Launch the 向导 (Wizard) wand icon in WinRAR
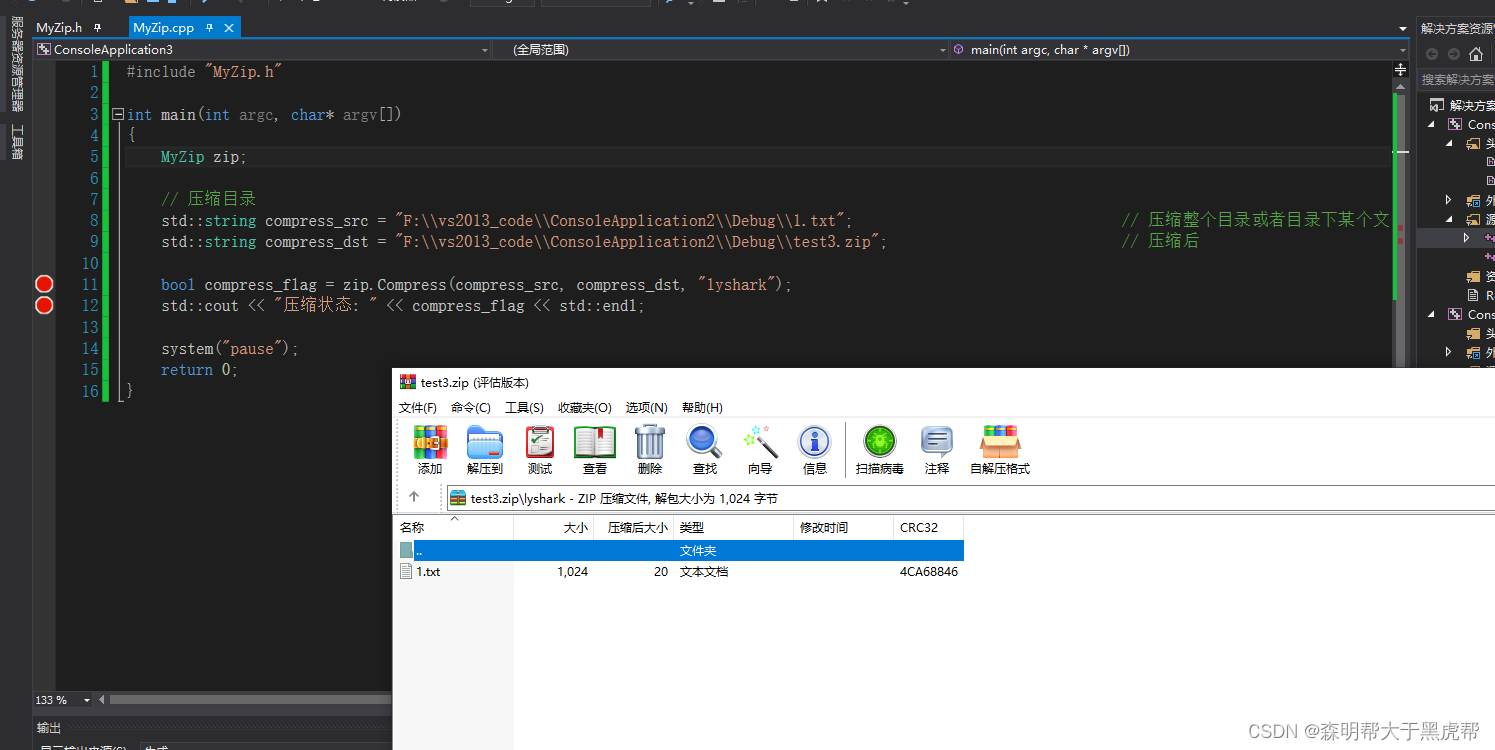The image size is (1495, 750). pyautogui.click(x=760, y=441)
